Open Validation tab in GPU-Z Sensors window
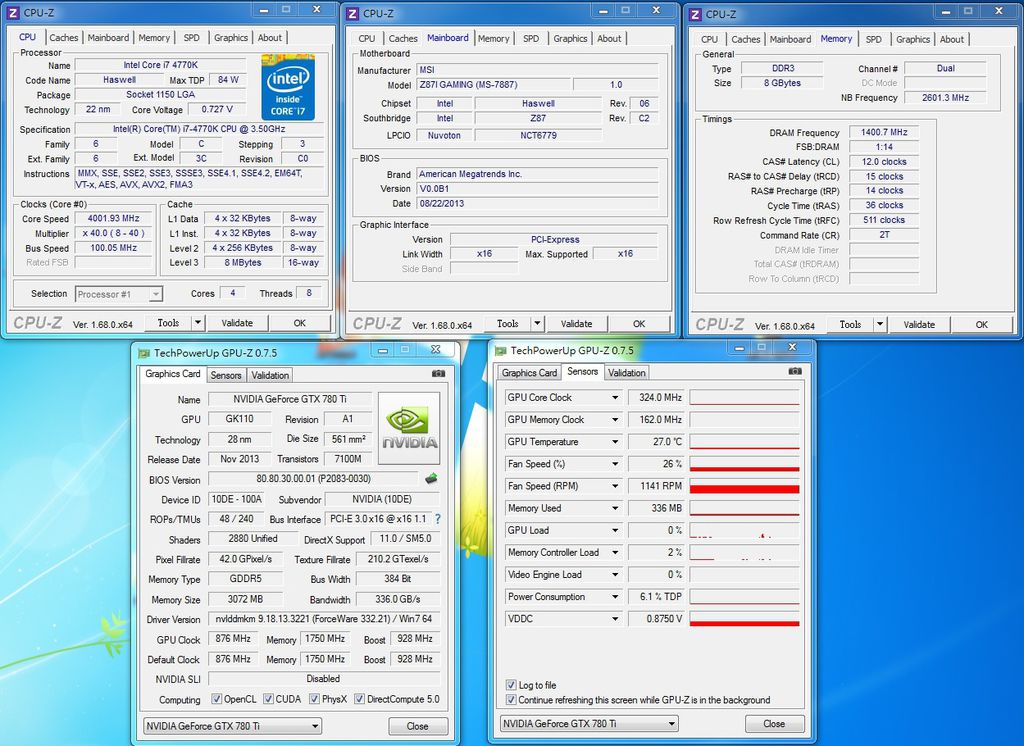 [x=627, y=373]
